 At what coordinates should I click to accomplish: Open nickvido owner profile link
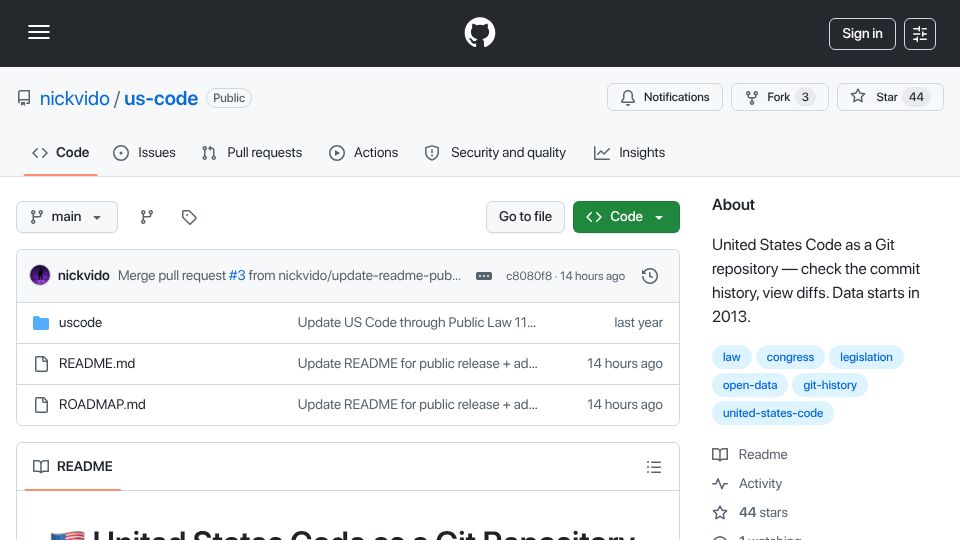tap(75, 98)
